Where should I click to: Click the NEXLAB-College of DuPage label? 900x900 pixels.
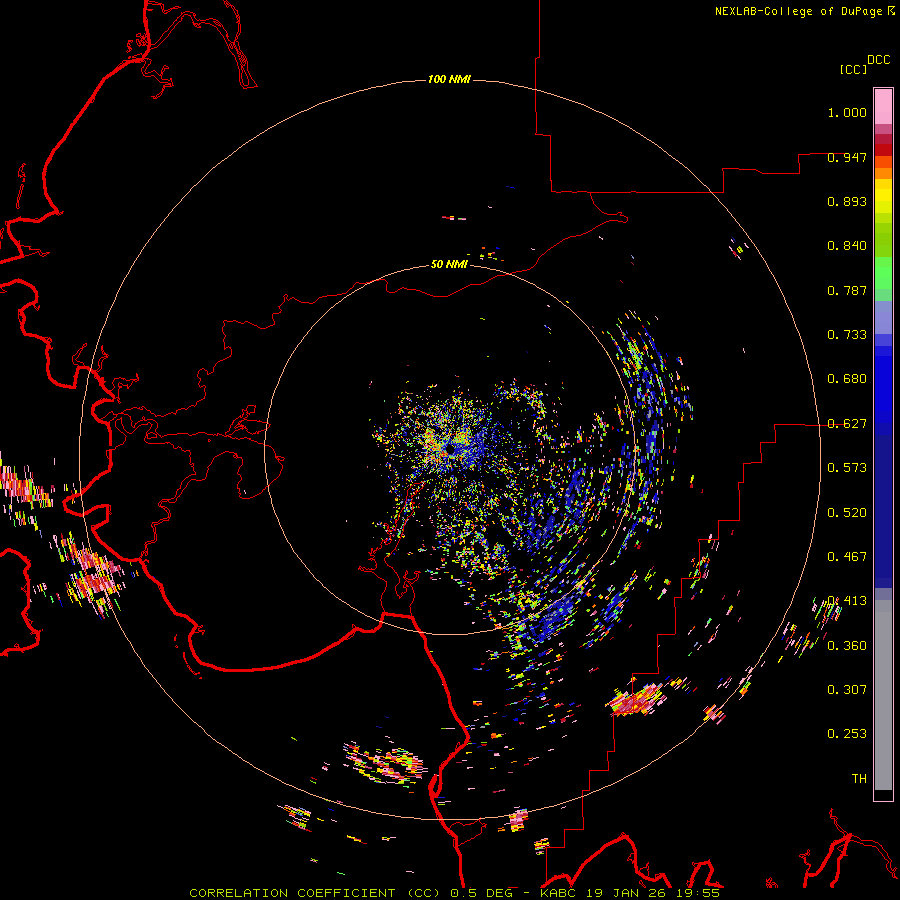pyautogui.click(x=798, y=11)
